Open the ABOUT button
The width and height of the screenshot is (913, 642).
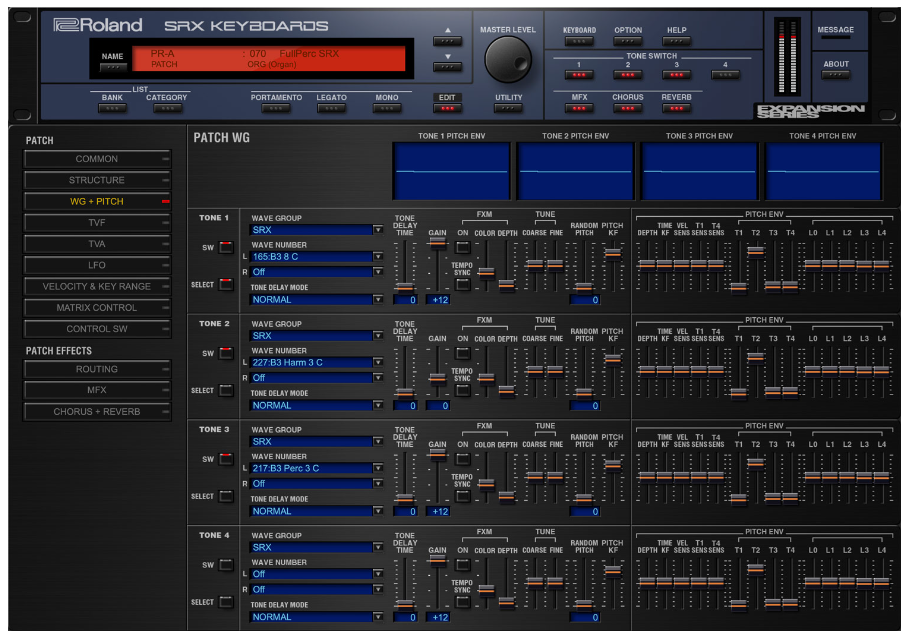[836, 75]
